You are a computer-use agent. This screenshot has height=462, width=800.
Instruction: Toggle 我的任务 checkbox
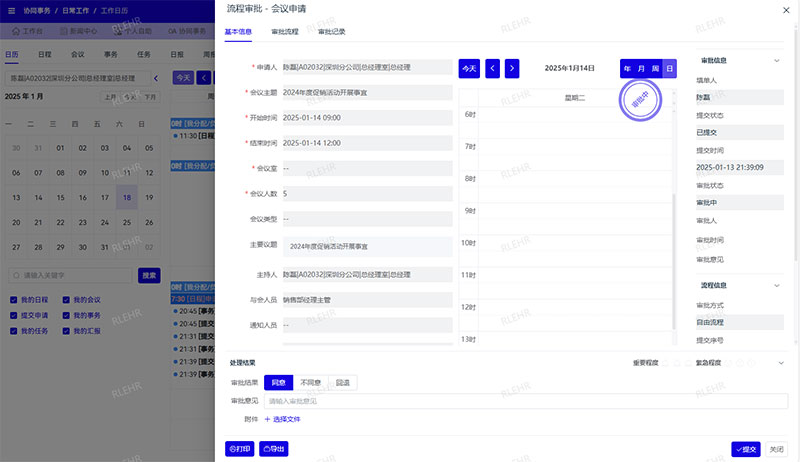pyautogui.click(x=14, y=331)
